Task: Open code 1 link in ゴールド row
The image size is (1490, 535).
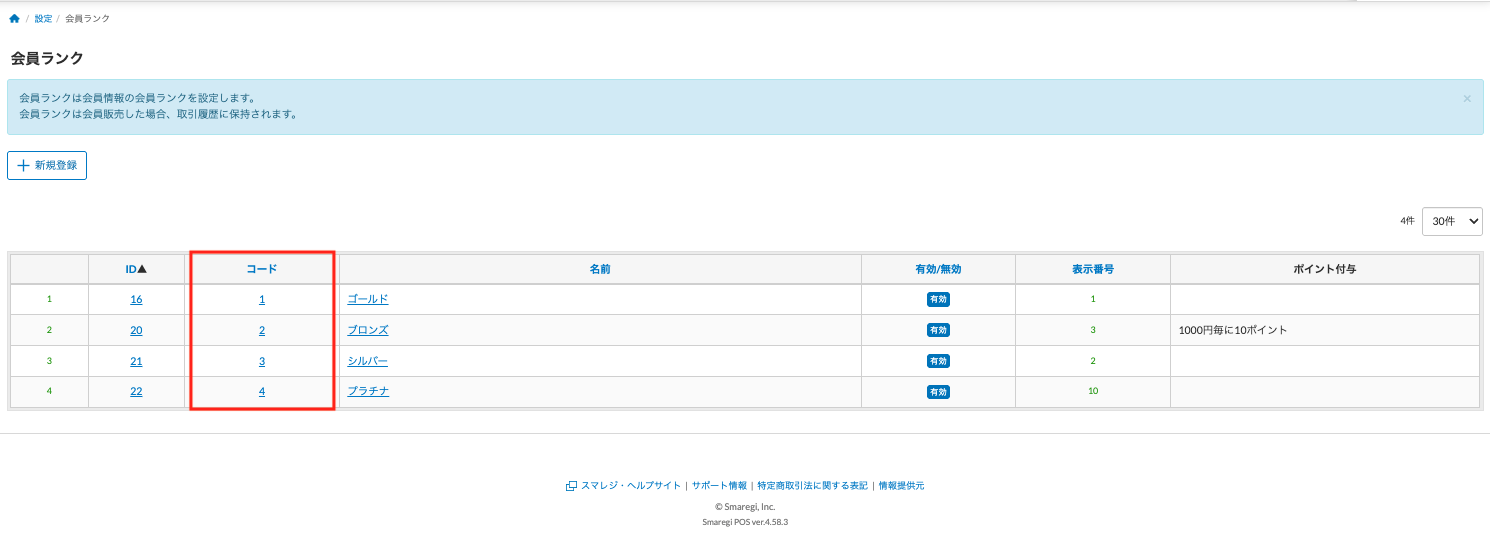Action: [262, 299]
